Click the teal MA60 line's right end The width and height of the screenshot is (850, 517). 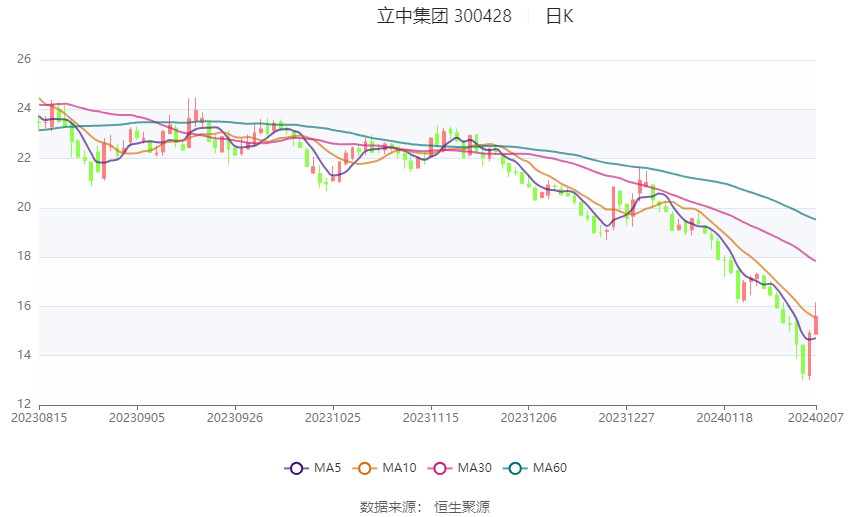coord(814,219)
